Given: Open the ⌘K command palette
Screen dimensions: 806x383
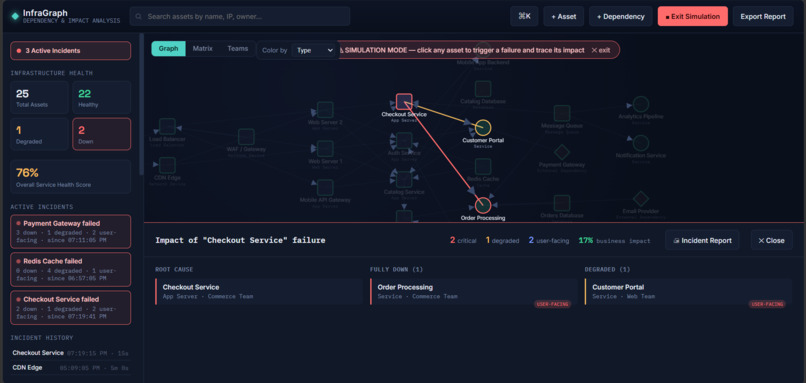Looking at the screenshot, I should click(524, 16).
